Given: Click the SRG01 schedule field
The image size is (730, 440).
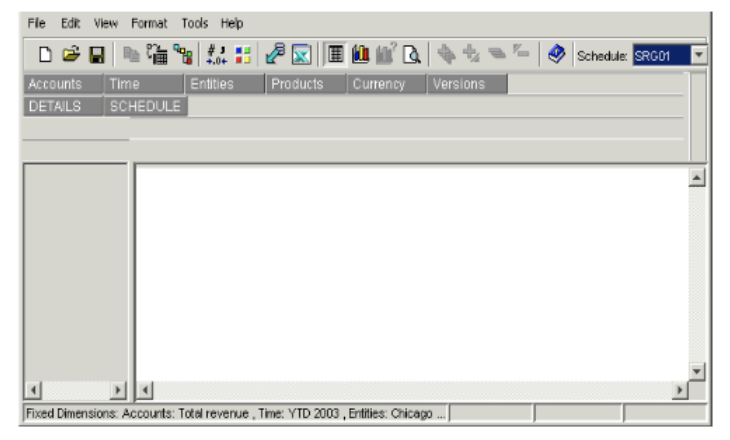Looking at the screenshot, I should pyautogui.click(x=660, y=56).
